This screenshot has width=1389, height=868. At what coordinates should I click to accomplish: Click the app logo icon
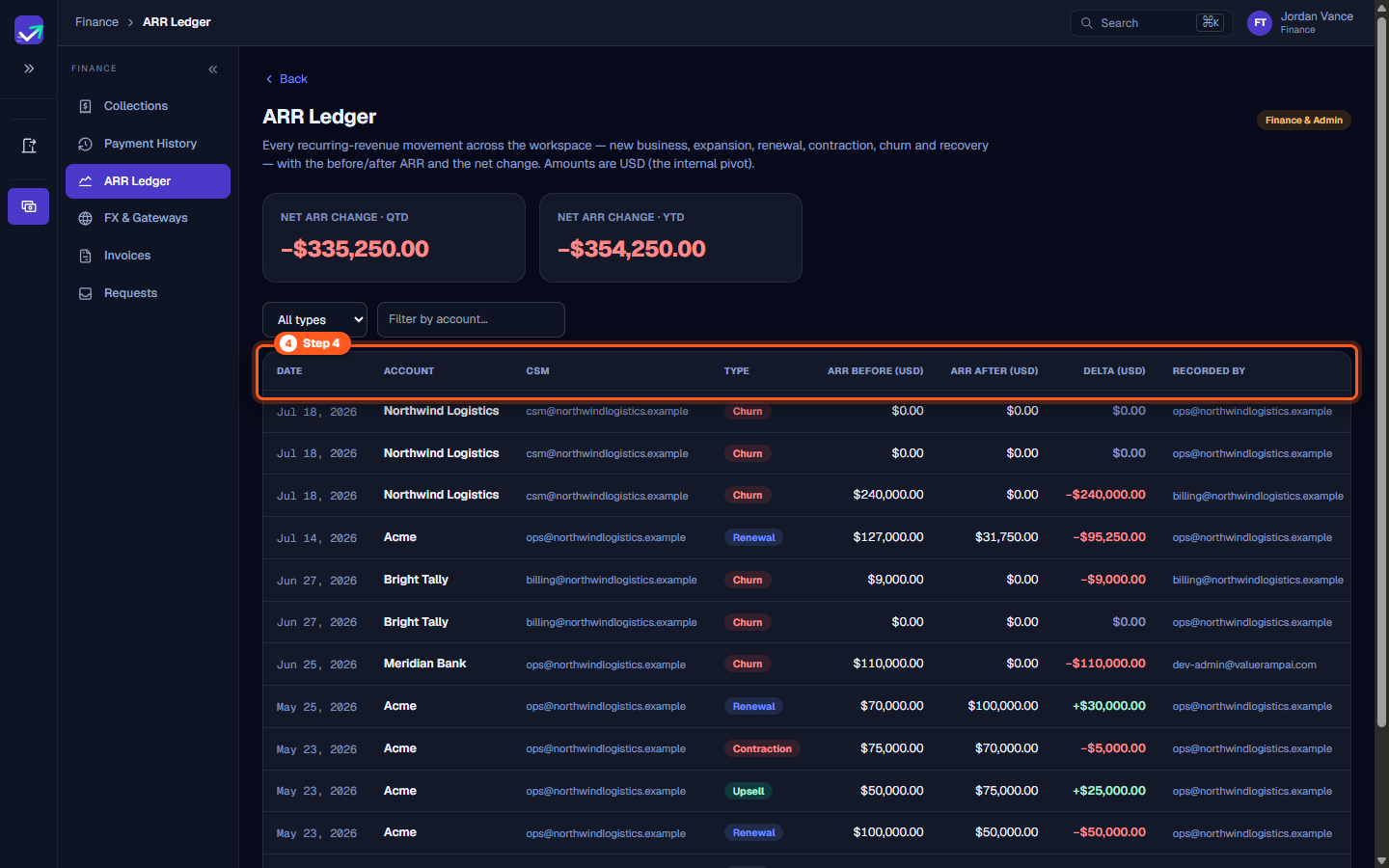tap(29, 30)
